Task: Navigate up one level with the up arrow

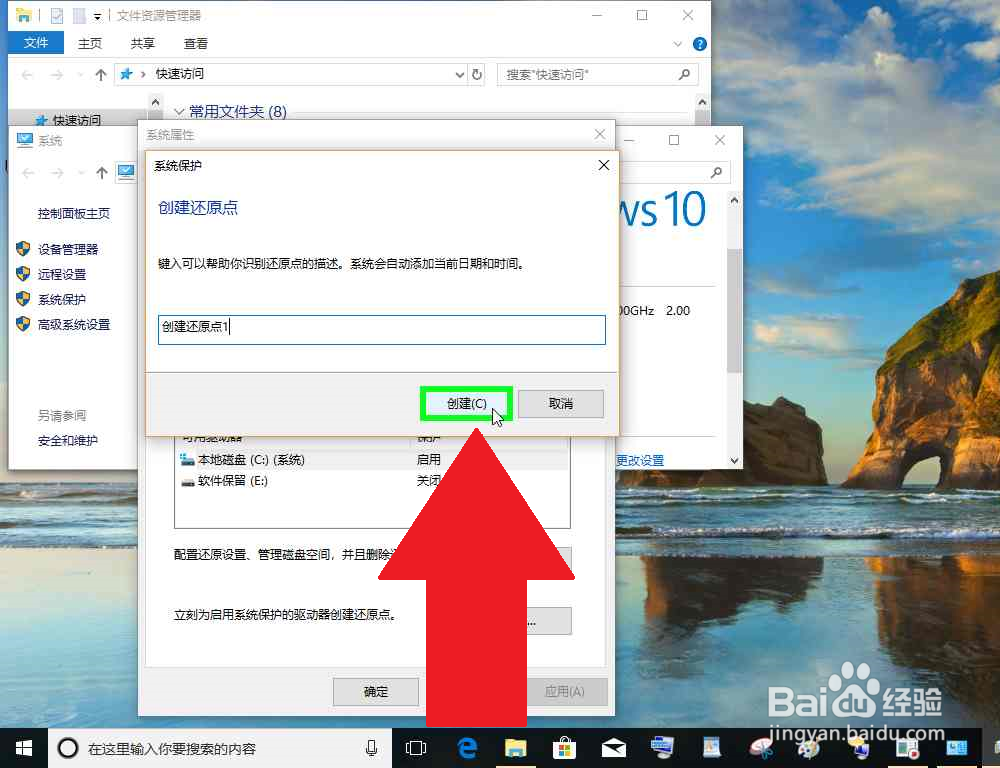Action: [103, 74]
